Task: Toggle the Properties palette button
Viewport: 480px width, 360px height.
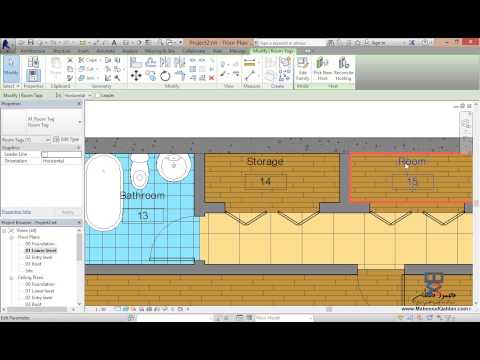Action: click(x=33, y=75)
